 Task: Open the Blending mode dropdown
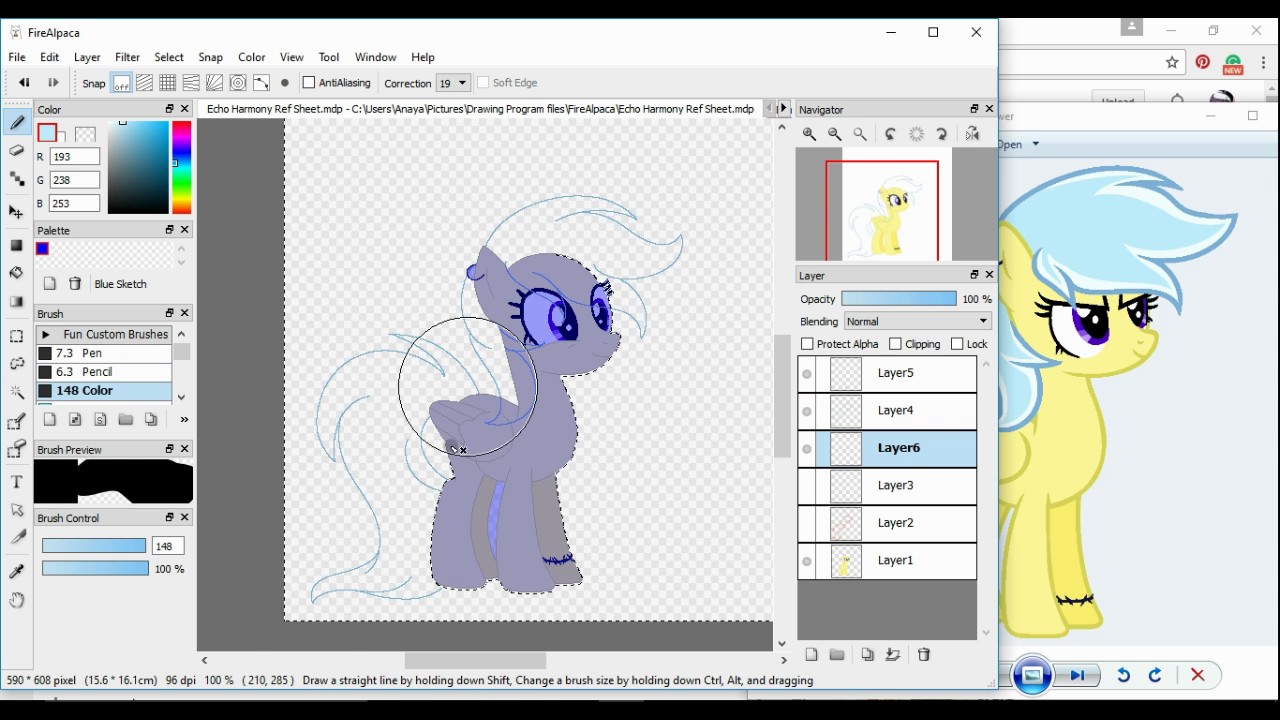[918, 321]
